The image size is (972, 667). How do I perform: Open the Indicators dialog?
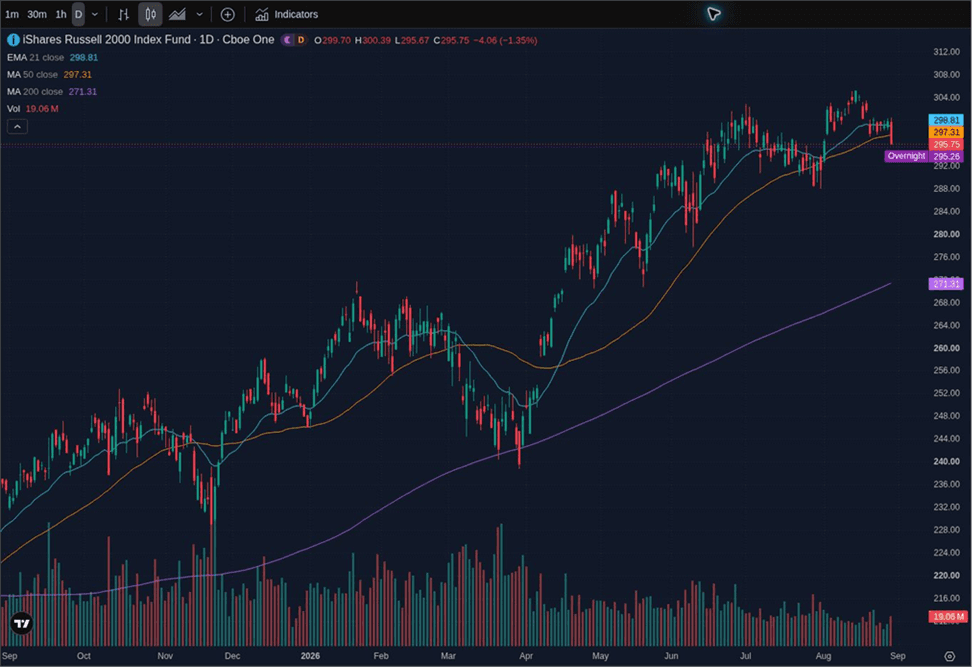pos(286,14)
